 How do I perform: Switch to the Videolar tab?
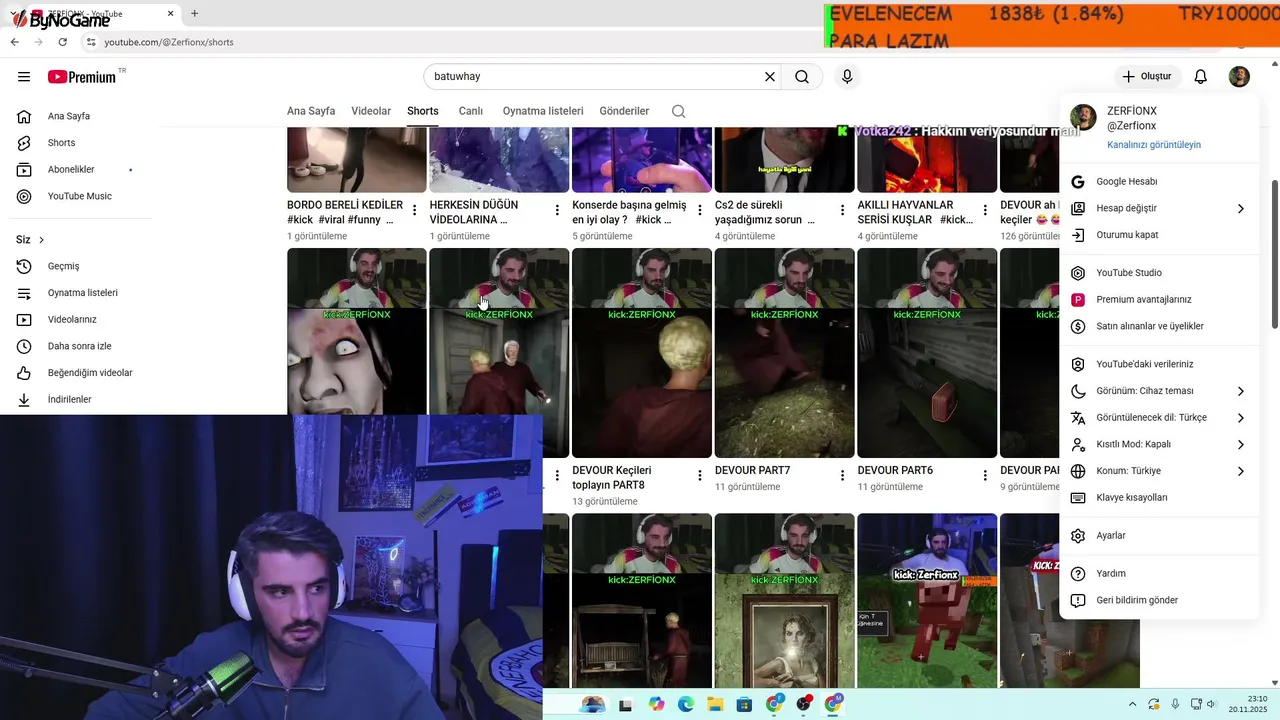[371, 111]
